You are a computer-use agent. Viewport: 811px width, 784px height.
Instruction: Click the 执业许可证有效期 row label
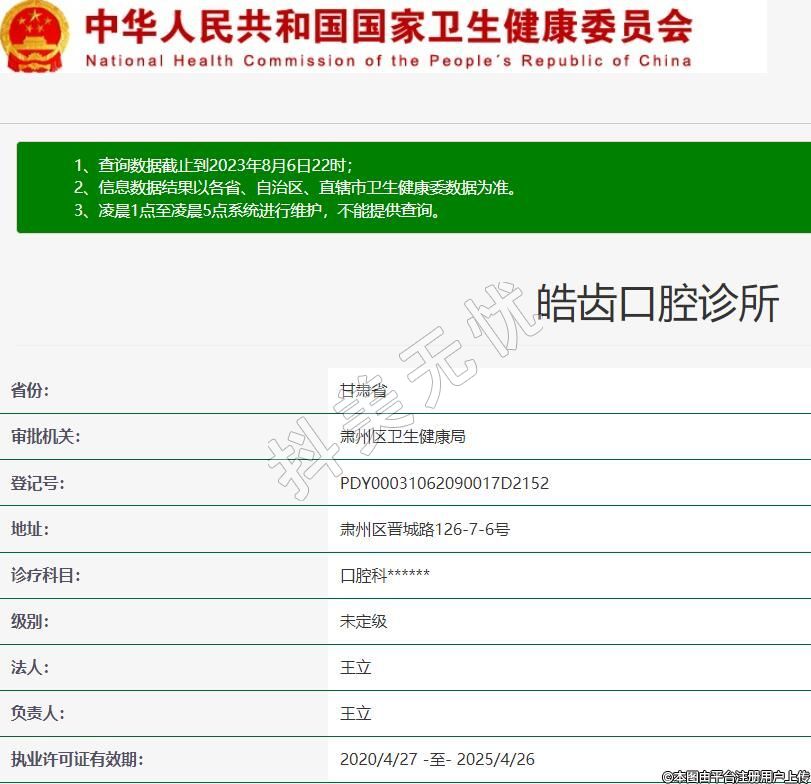77,759
